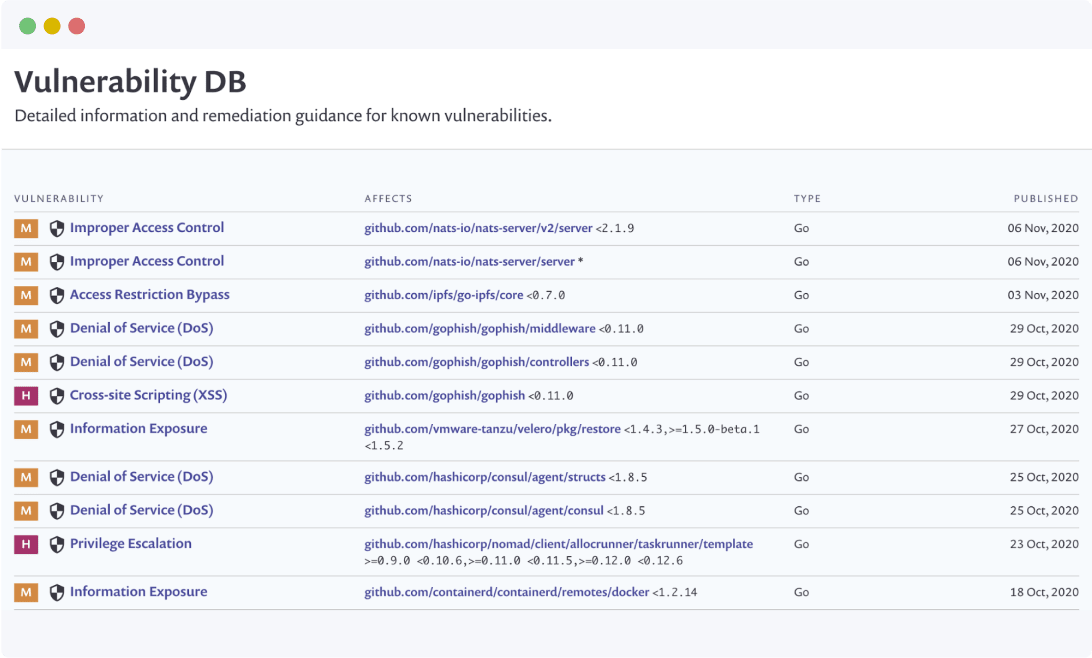
Task: Open Improper Access Control for nats-server/v2/server
Action: pyautogui.click(x=147, y=228)
